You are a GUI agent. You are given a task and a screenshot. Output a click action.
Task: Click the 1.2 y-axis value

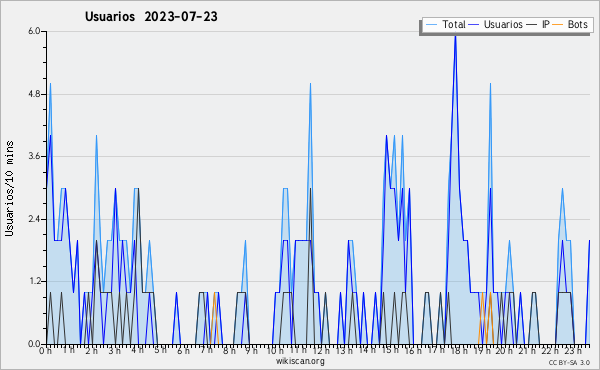point(34,281)
